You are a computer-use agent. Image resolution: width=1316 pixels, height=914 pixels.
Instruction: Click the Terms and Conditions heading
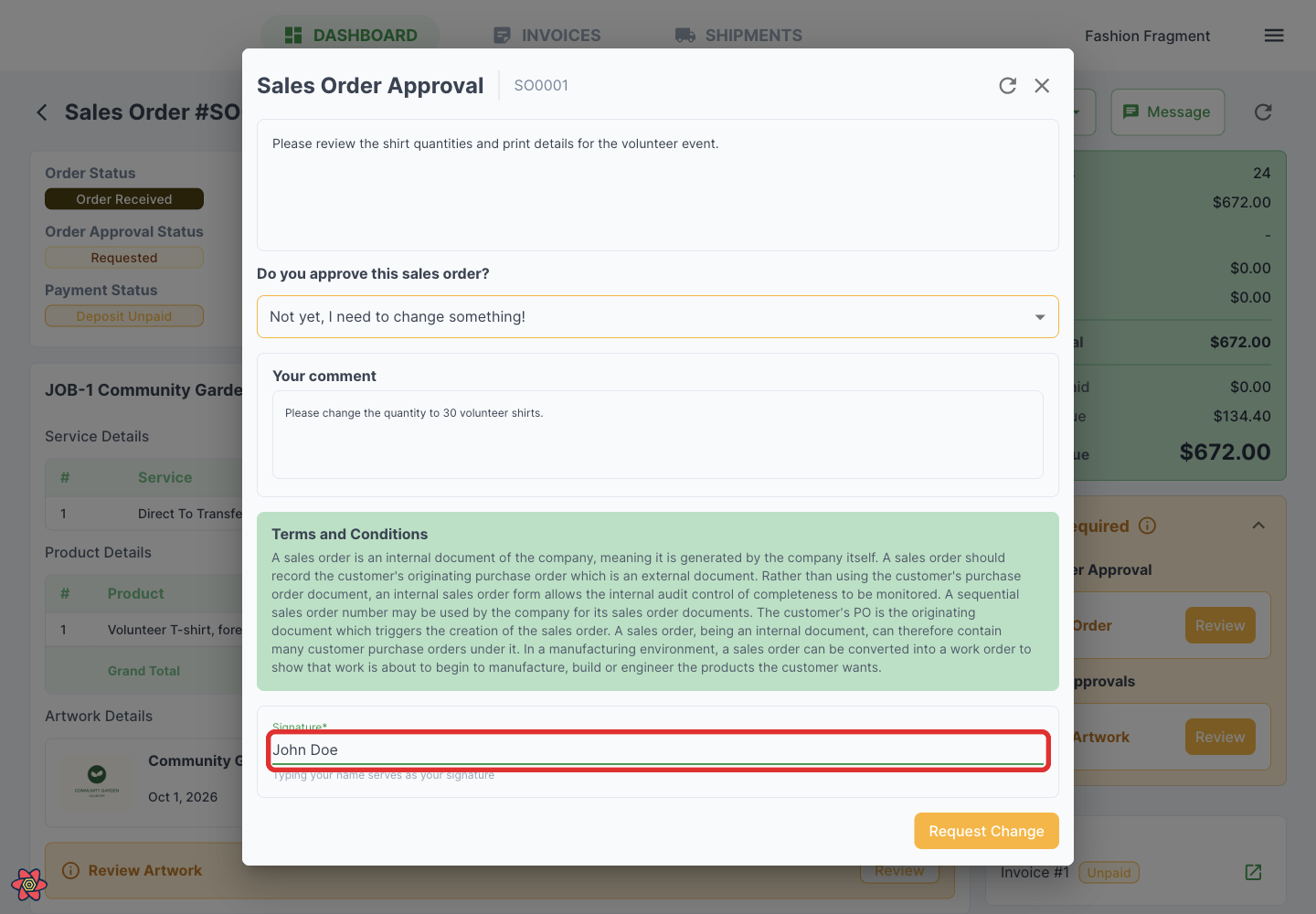pos(350,535)
